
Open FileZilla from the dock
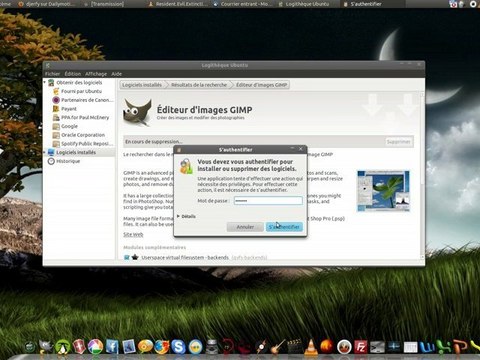(360, 347)
